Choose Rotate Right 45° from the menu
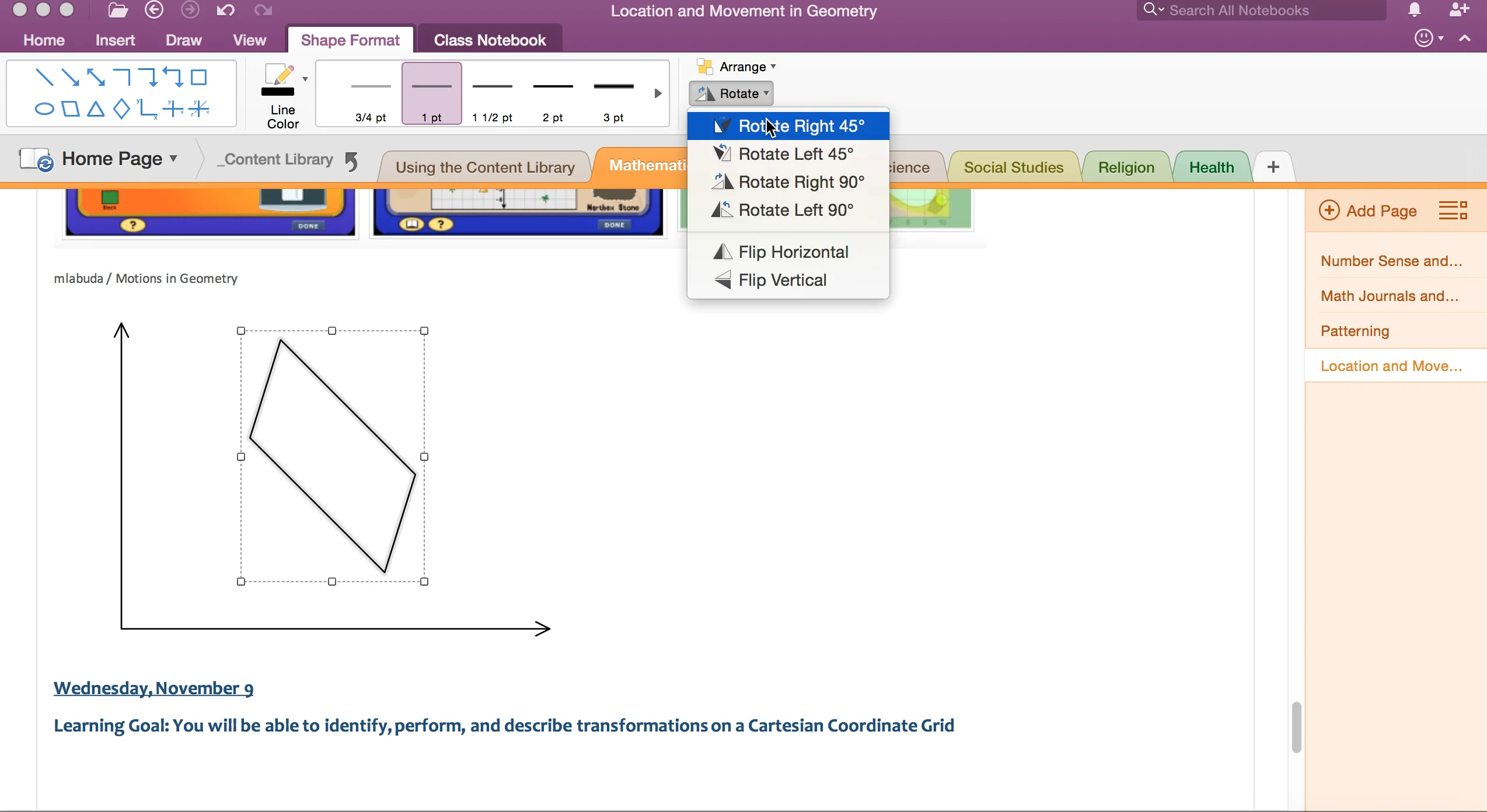This screenshot has height=812, width=1487. pos(801,125)
